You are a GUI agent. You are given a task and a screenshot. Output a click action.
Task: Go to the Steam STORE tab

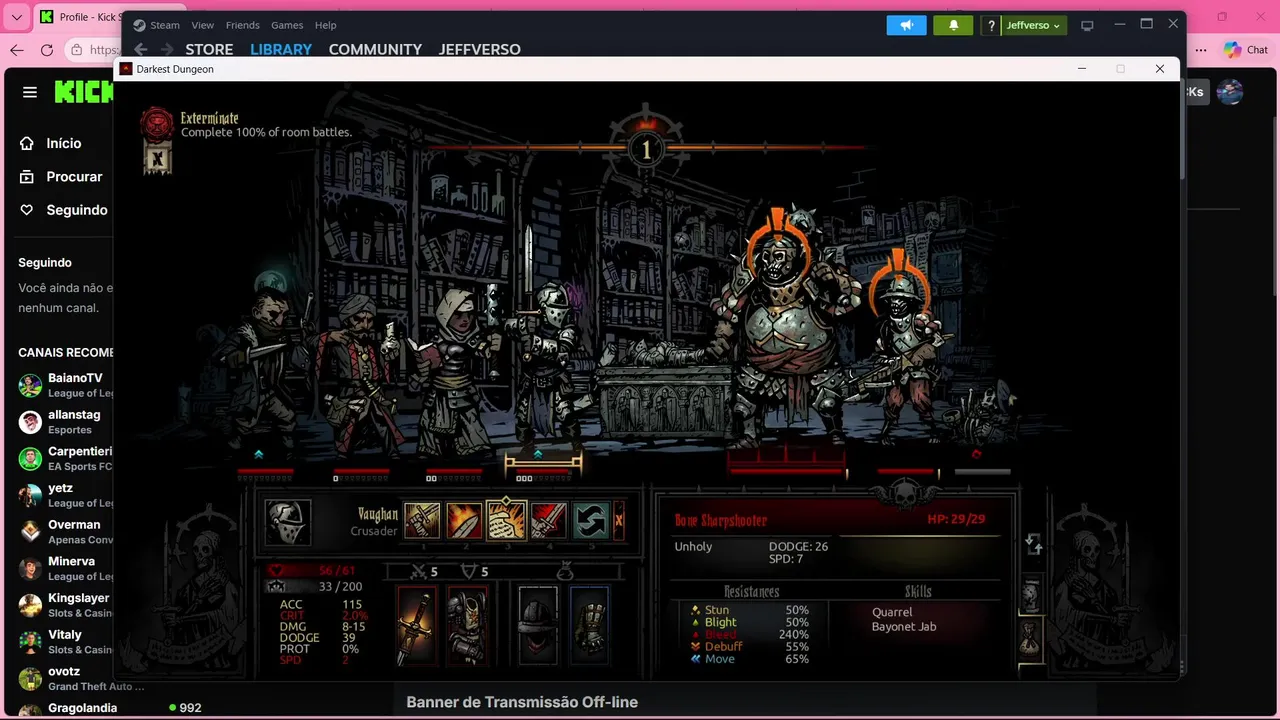[209, 49]
